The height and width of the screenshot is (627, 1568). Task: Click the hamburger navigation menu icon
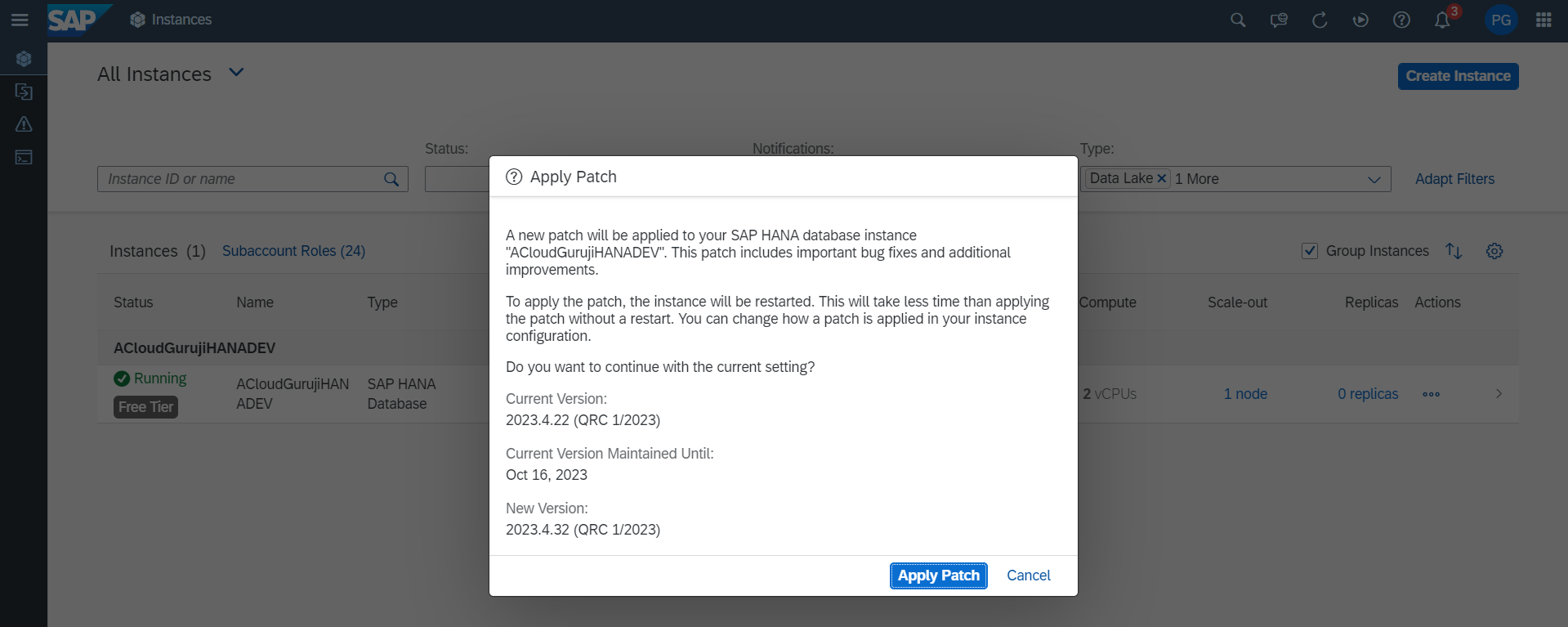20,20
